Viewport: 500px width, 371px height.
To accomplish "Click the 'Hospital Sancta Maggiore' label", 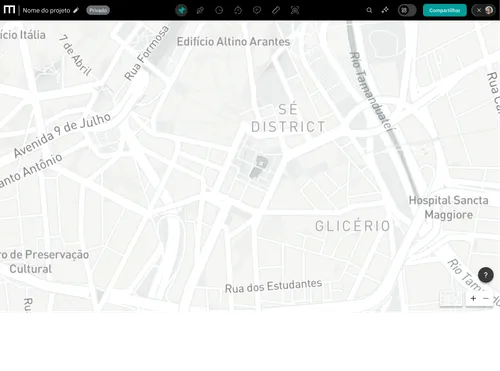I will click(449, 207).
